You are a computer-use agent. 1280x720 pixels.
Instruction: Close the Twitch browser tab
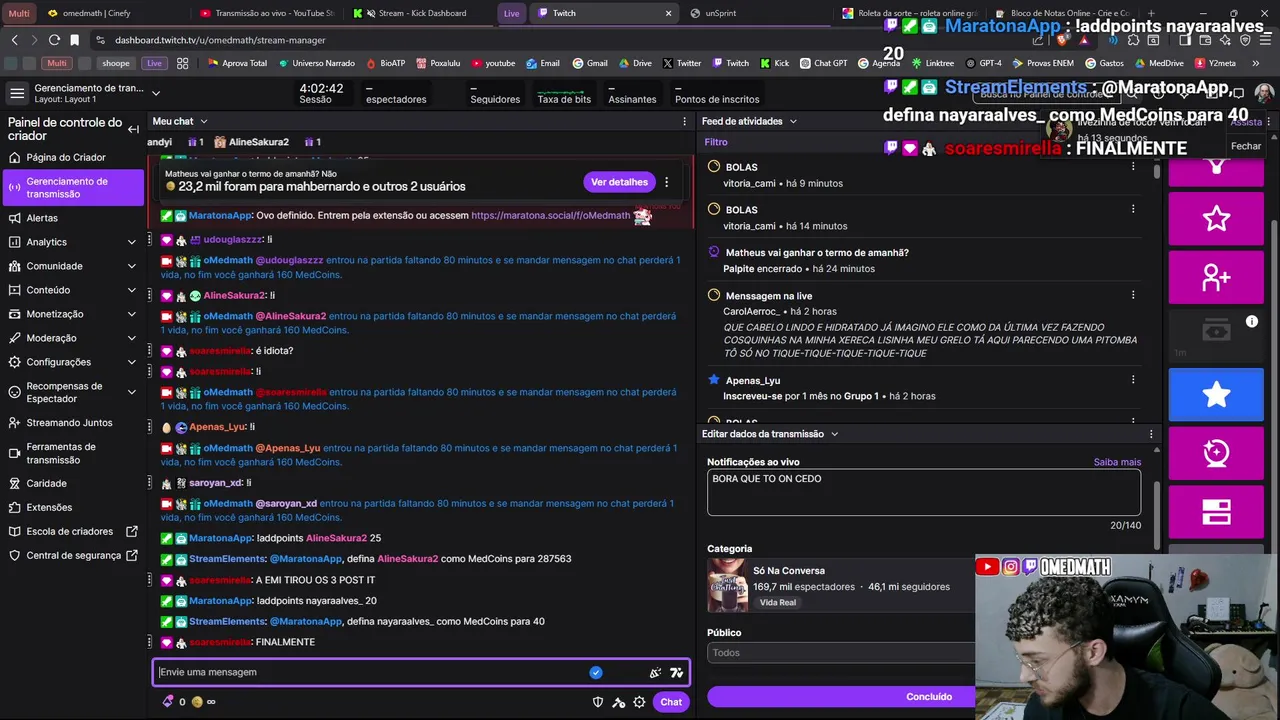[x=669, y=13]
